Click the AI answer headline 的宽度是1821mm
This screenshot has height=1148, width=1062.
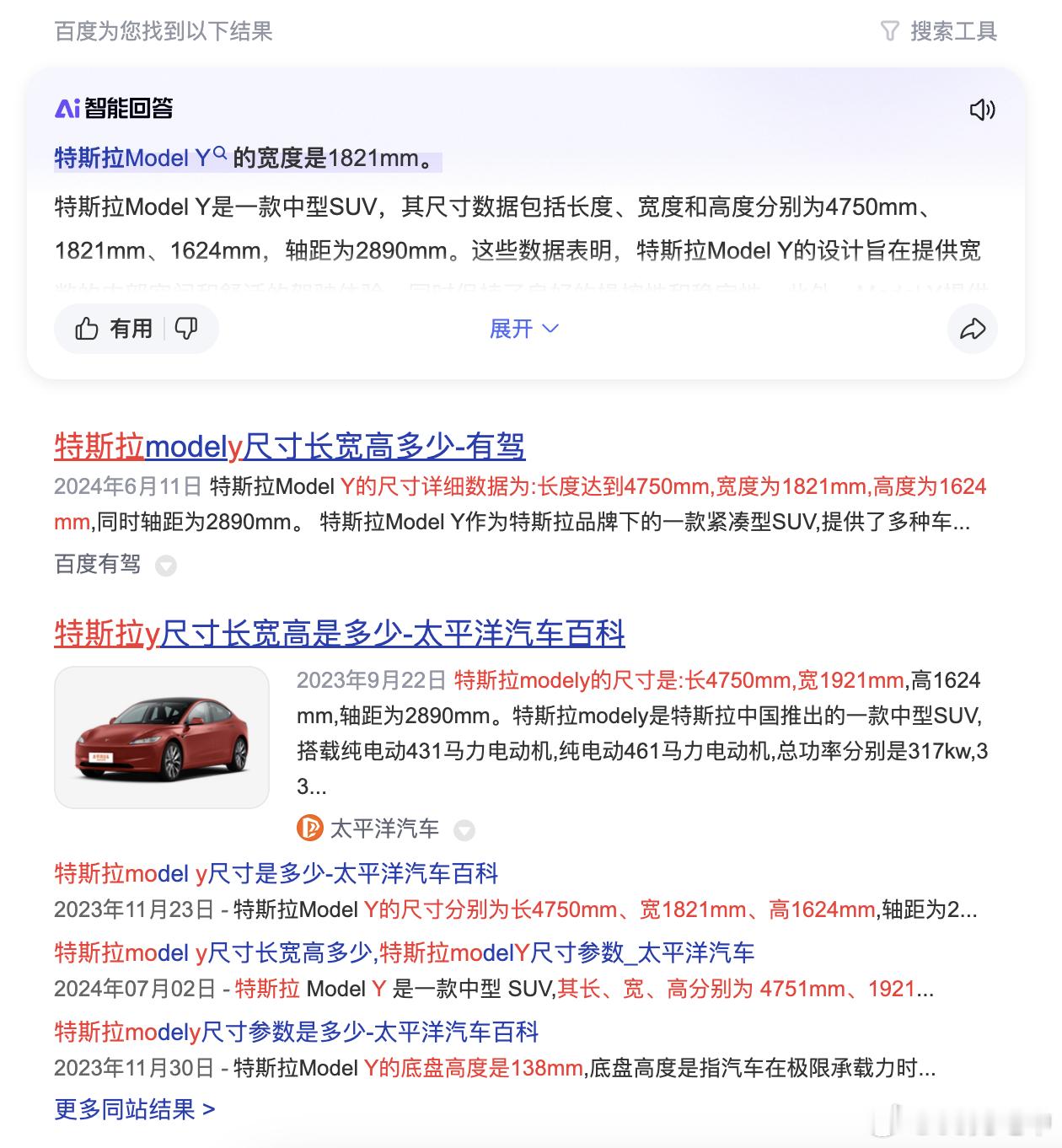[x=337, y=158]
